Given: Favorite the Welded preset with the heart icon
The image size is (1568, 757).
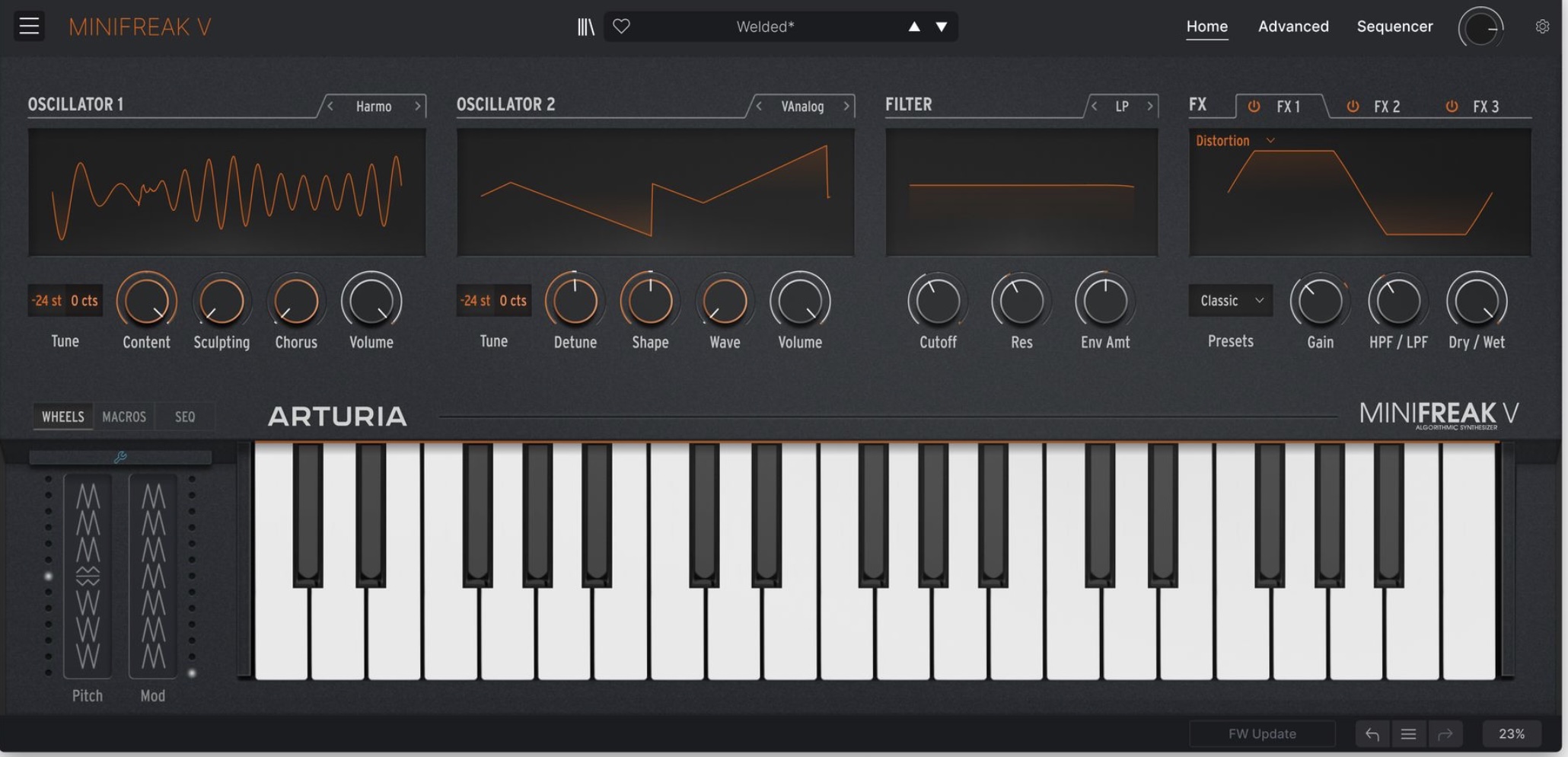Looking at the screenshot, I should pyautogui.click(x=623, y=26).
